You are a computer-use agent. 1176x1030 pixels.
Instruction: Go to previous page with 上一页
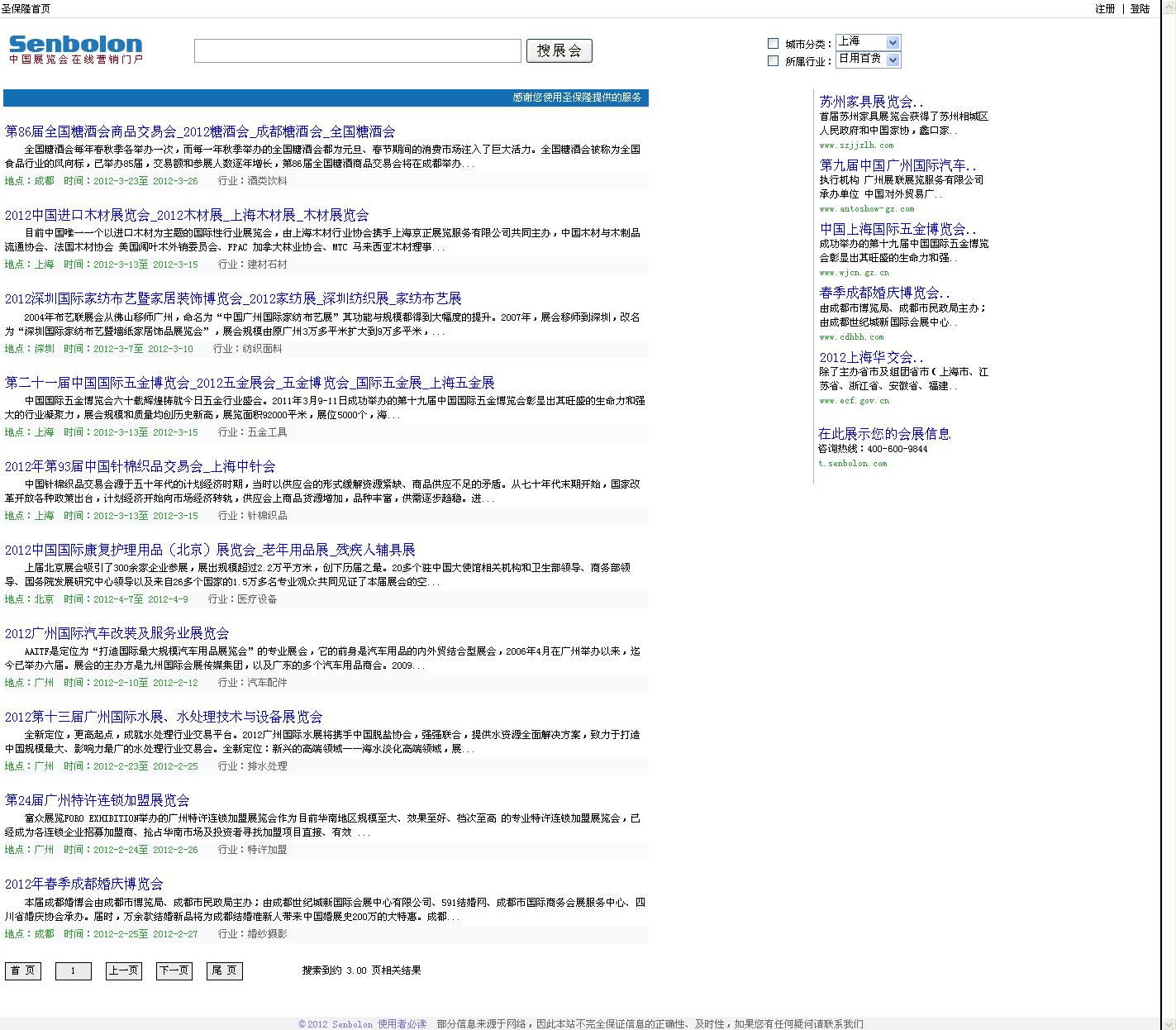[123, 970]
